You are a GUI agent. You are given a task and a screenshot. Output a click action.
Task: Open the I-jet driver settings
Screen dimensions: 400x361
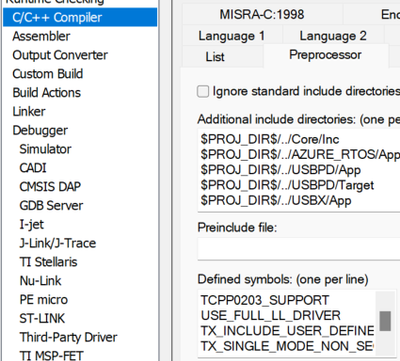click(31, 224)
